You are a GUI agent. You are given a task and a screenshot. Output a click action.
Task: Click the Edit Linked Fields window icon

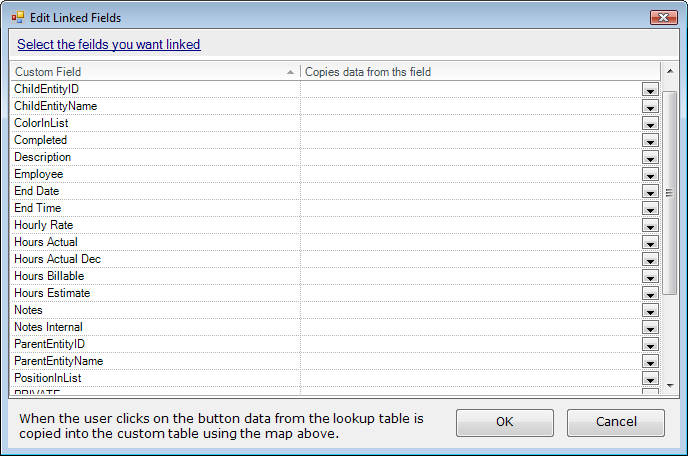18,18
